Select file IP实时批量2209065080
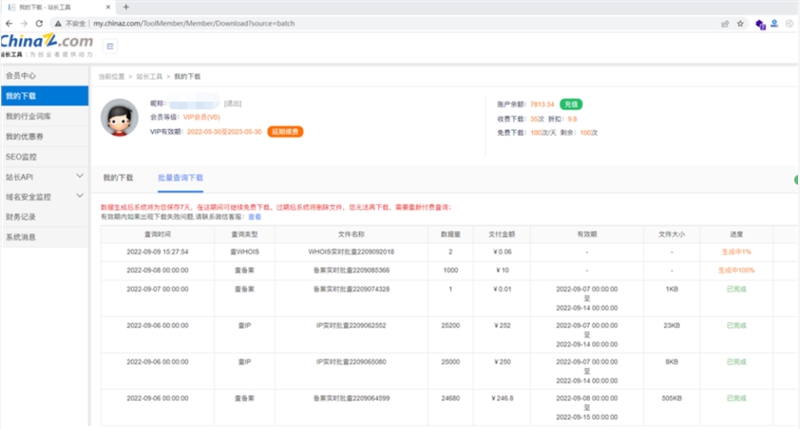800x429 pixels. (351, 362)
